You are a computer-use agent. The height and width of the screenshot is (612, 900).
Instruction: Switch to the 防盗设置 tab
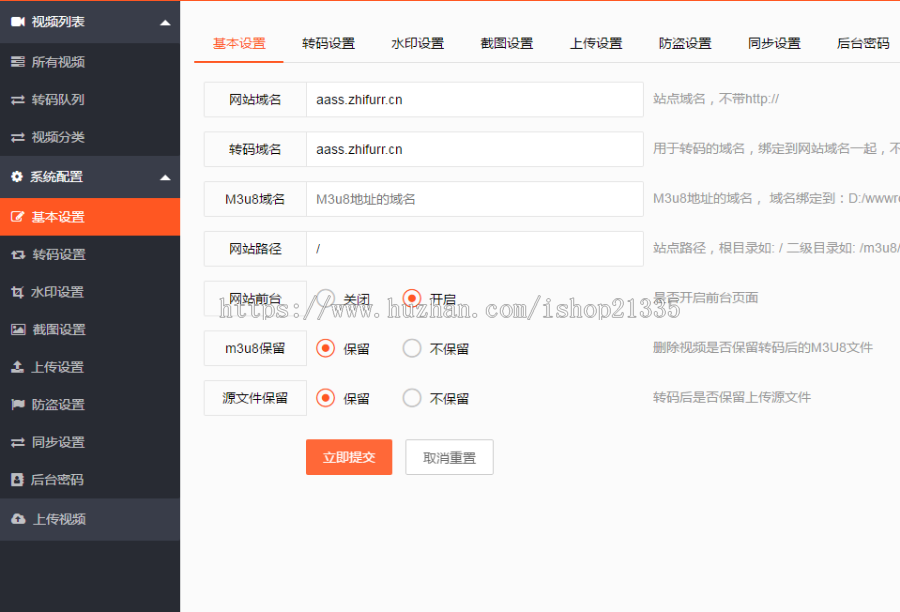(x=685, y=43)
